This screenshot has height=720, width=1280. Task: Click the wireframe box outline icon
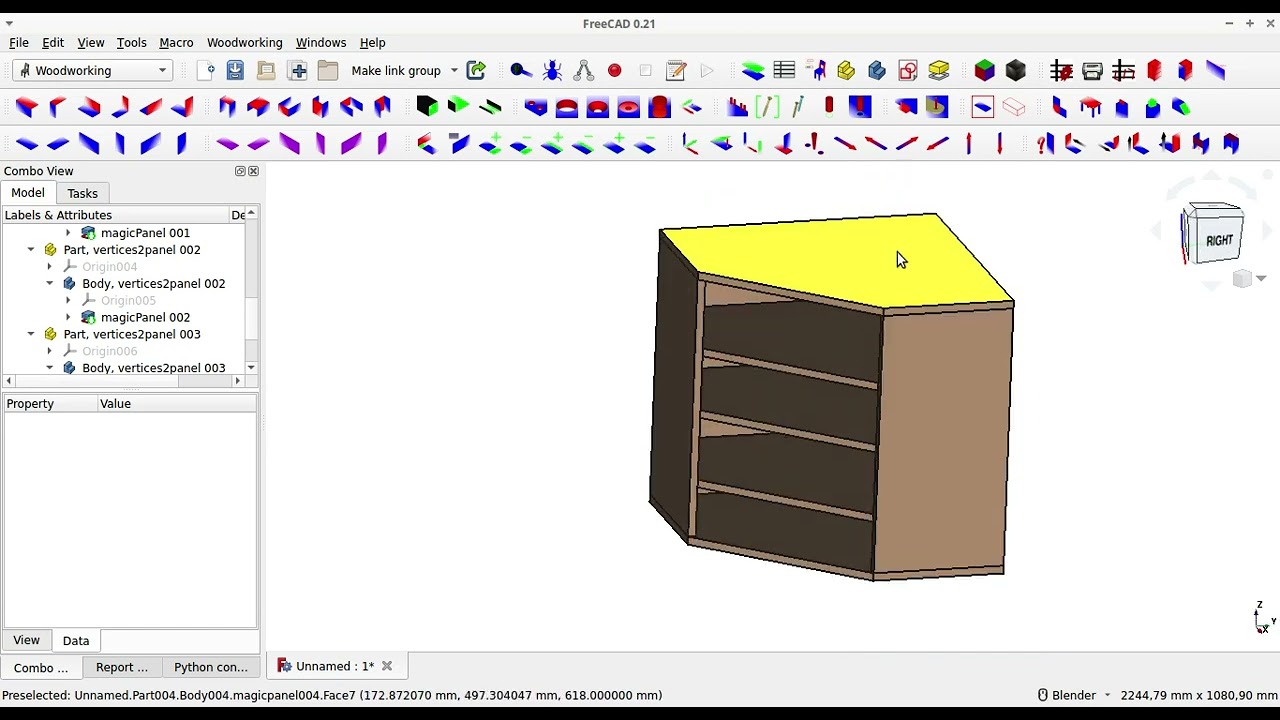click(x=1013, y=107)
